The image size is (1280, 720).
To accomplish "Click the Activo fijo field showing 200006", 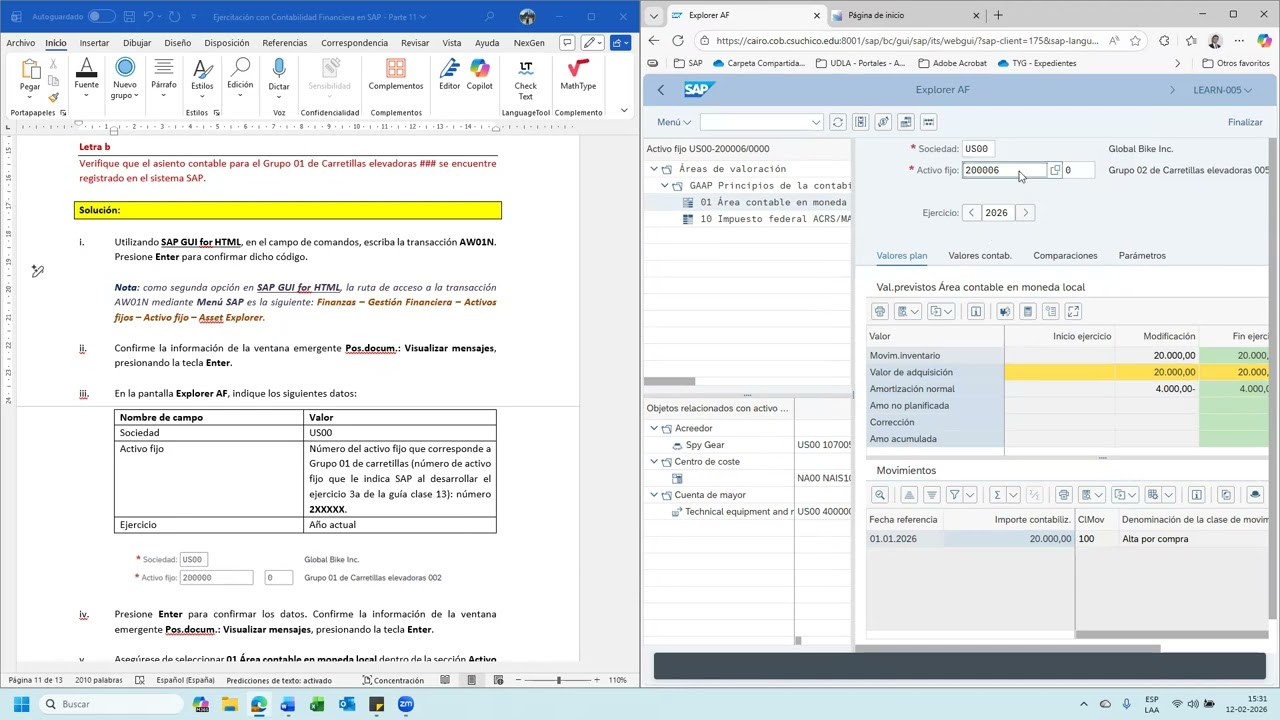I will click(1004, 170).
